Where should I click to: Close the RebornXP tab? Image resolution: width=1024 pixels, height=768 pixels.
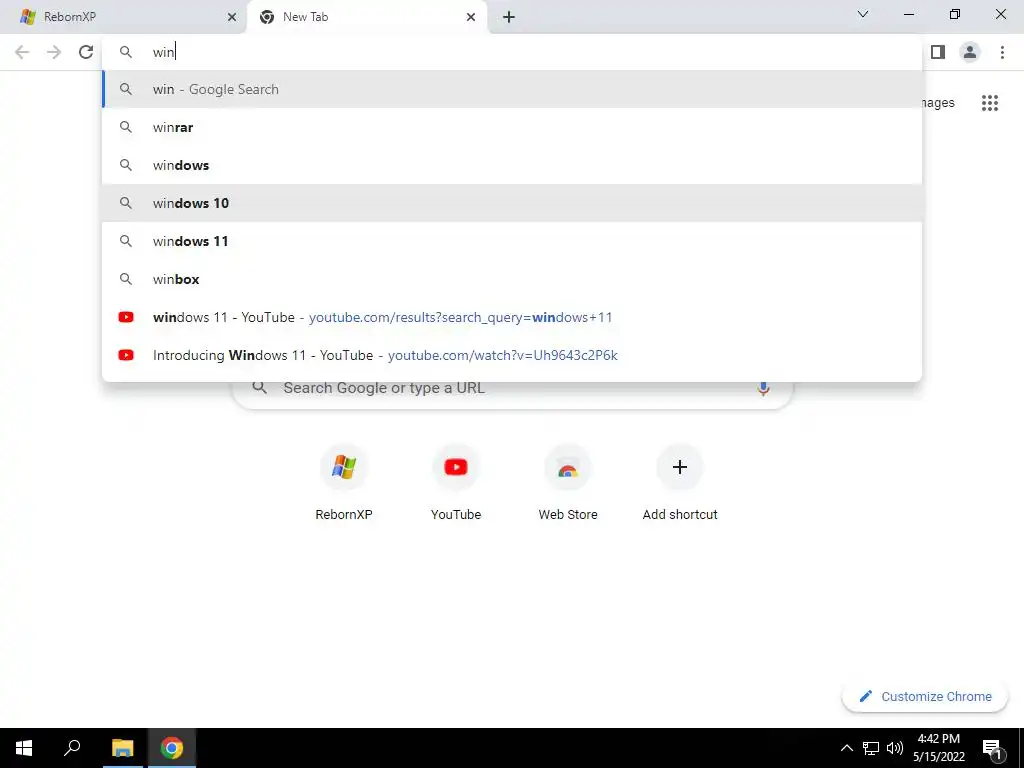231,17
